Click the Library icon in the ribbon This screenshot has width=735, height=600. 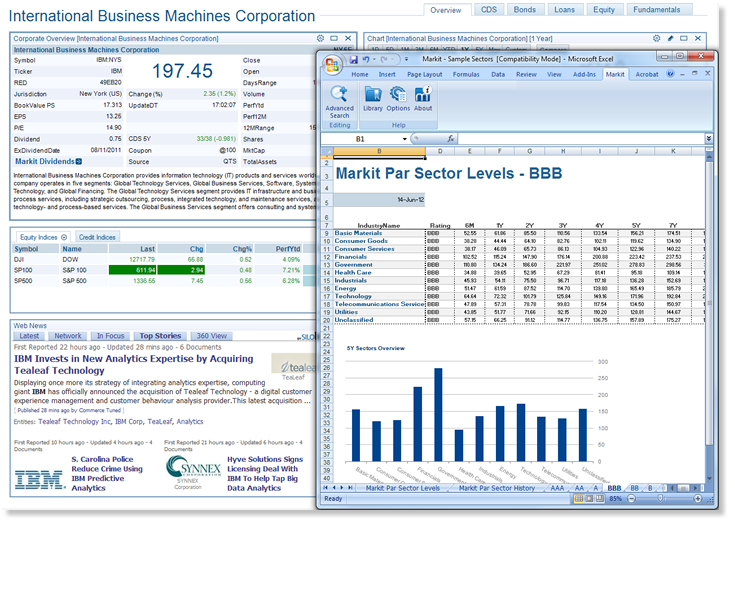pyautogui.click(x=373, y=99)
